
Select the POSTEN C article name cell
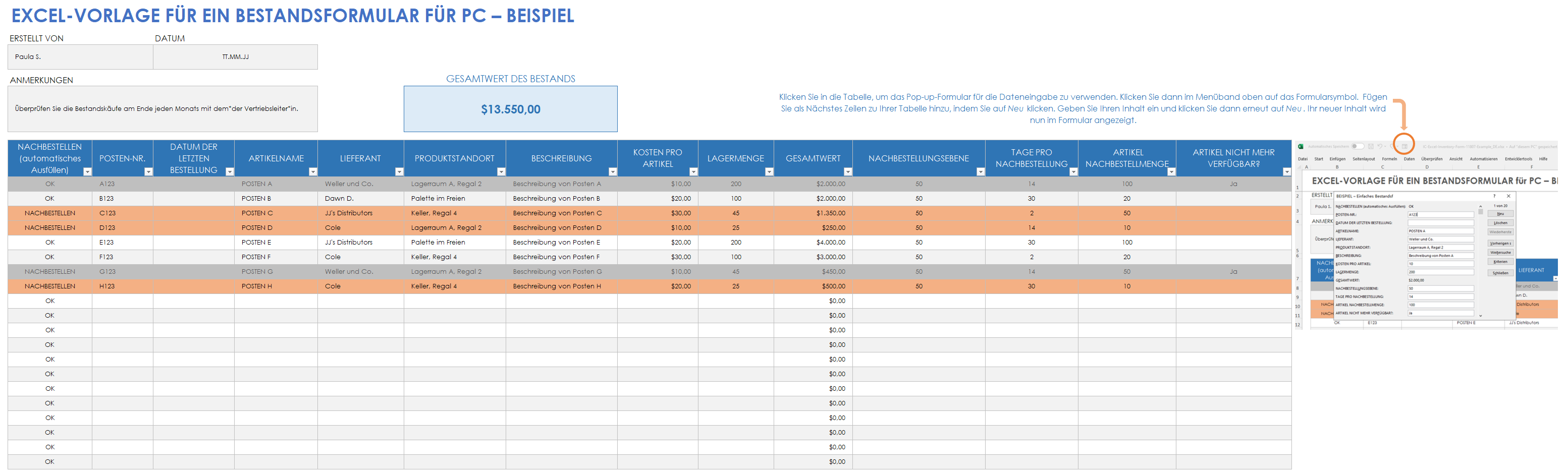[x=276, y=213]
